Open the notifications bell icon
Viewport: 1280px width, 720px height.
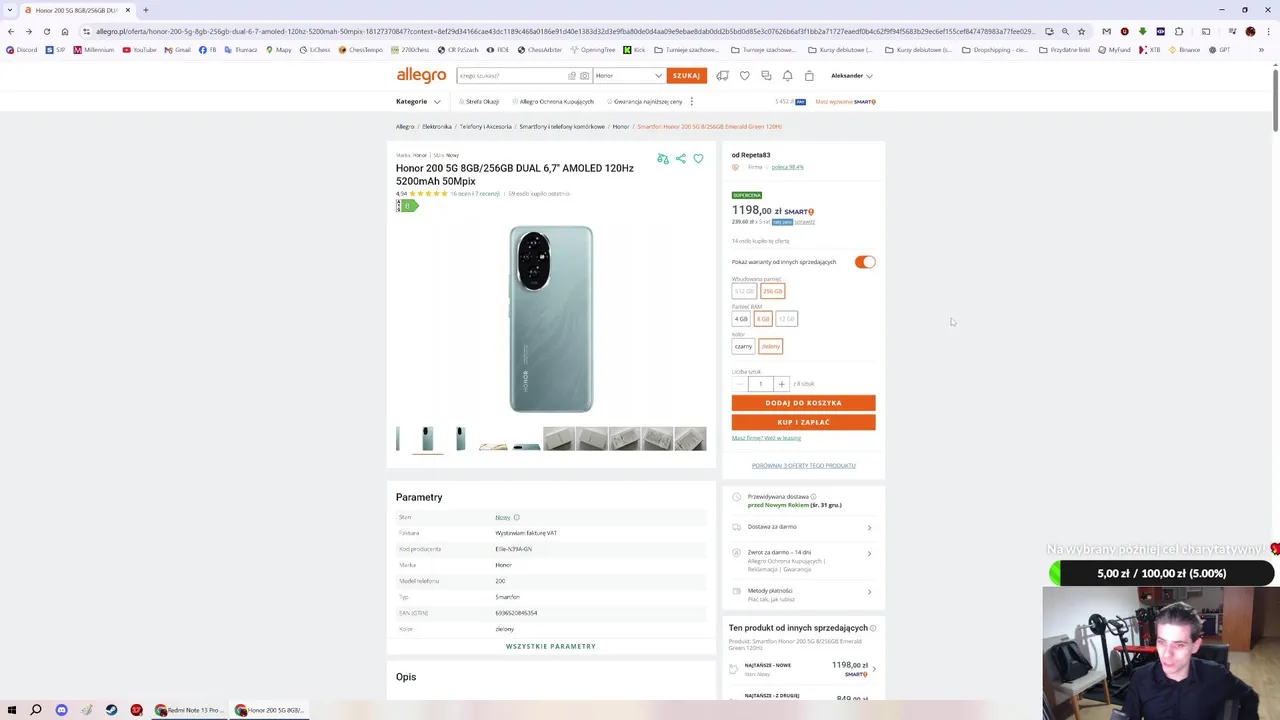(x=788, y=76)
